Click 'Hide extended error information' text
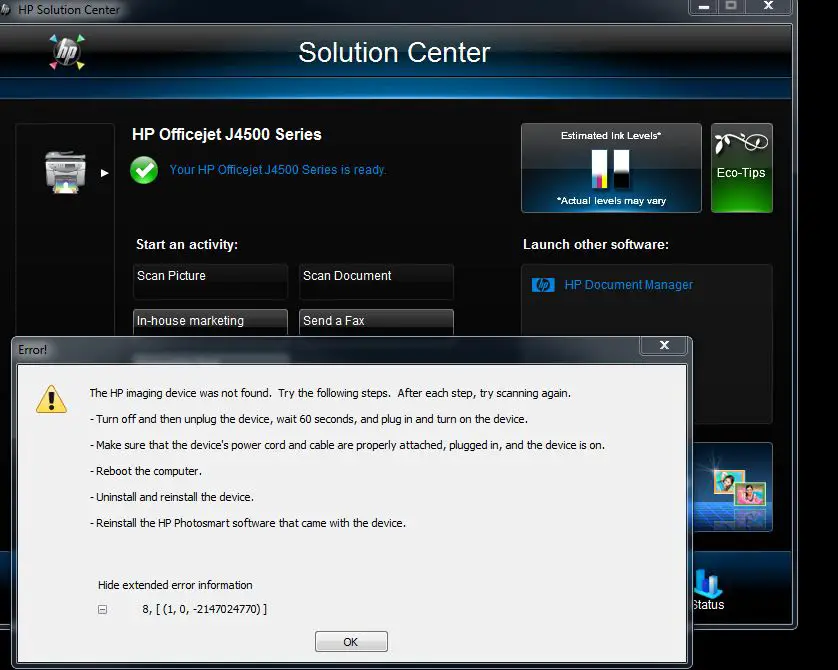The image size is (838, 670). coord(175,585)
